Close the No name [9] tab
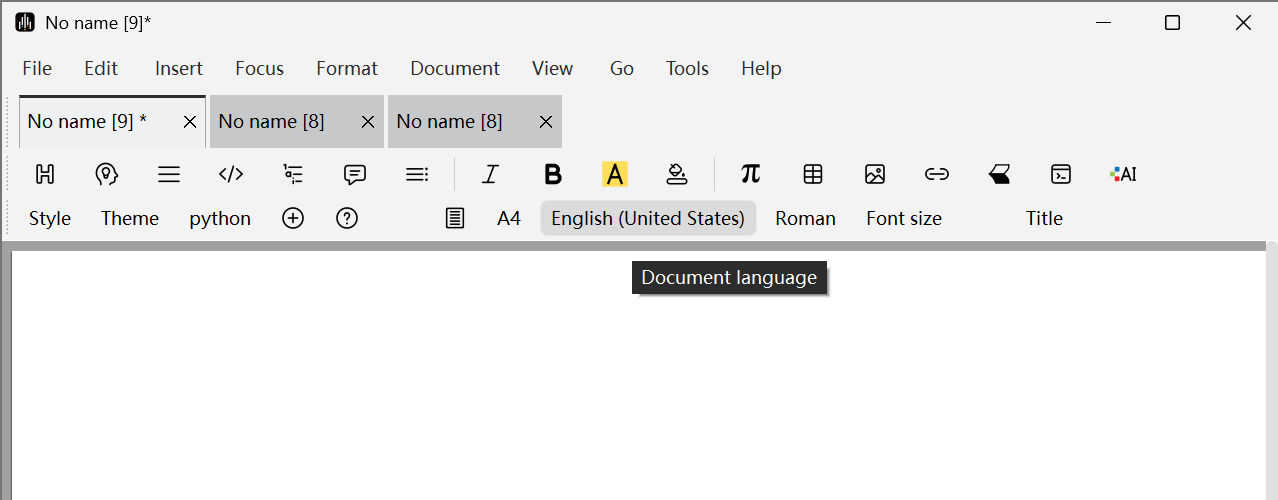This screenshot has width=1278, height=500. [190, 122]
